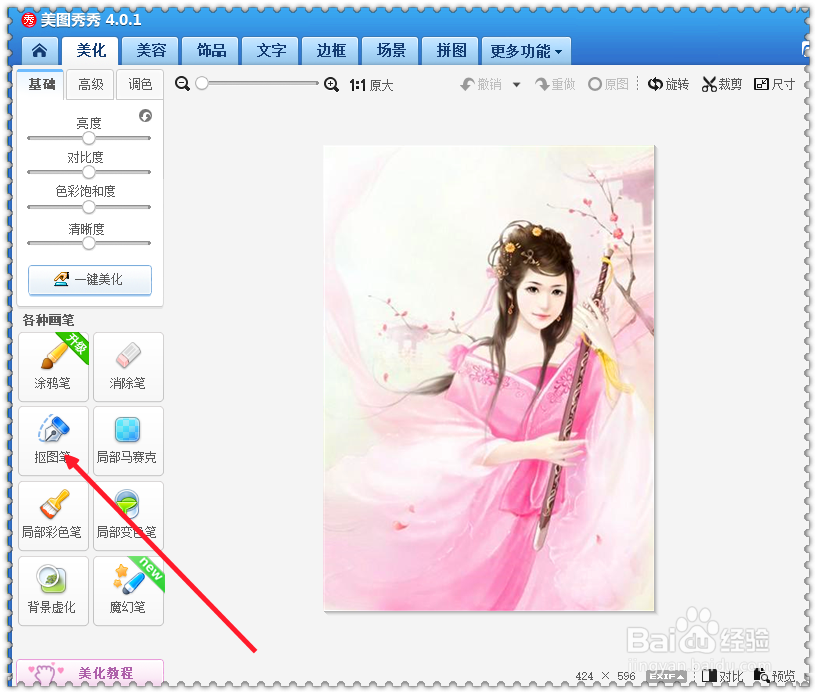Select the 局部变色笔 recolor tool
The height and width of the screenshot is (694, 817).
(x=128, y=516)
